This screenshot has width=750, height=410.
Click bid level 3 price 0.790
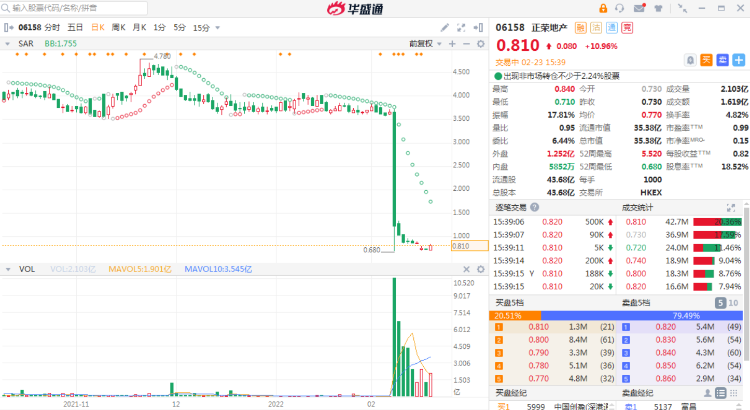coord(539,353)
